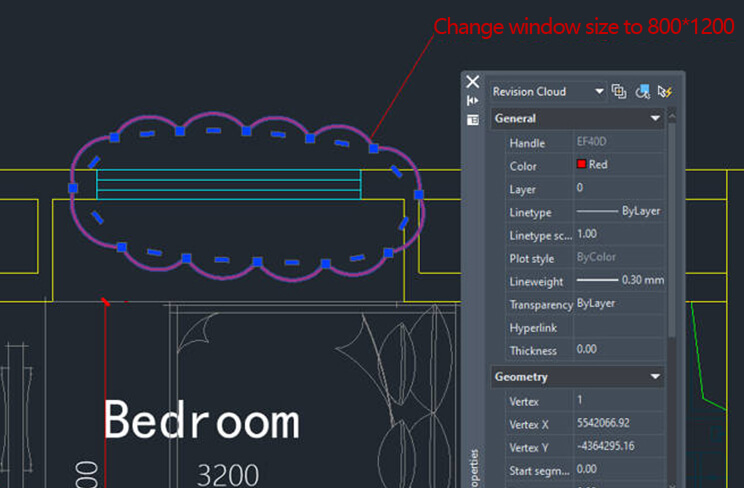744x488 pixels.
Task: Click the Select Objects icon
Action: coord(643,92)
